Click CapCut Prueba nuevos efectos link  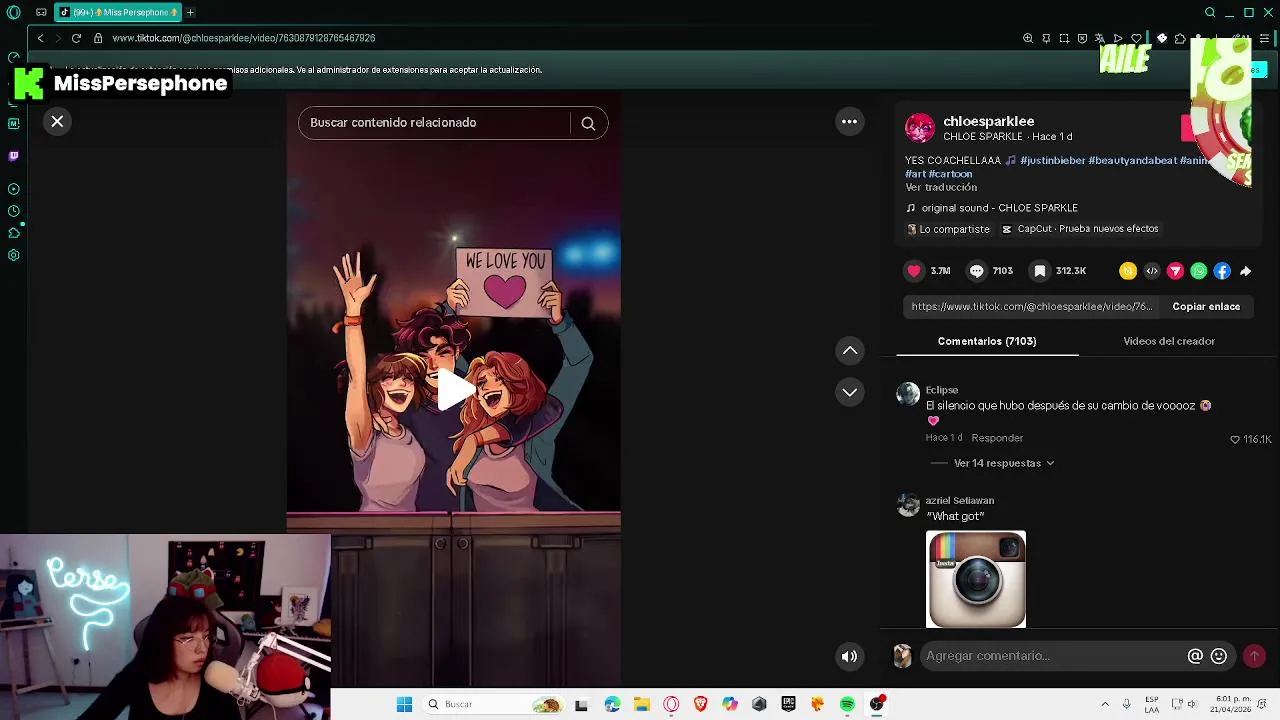pyautogui.click(x=1080, y=229)
